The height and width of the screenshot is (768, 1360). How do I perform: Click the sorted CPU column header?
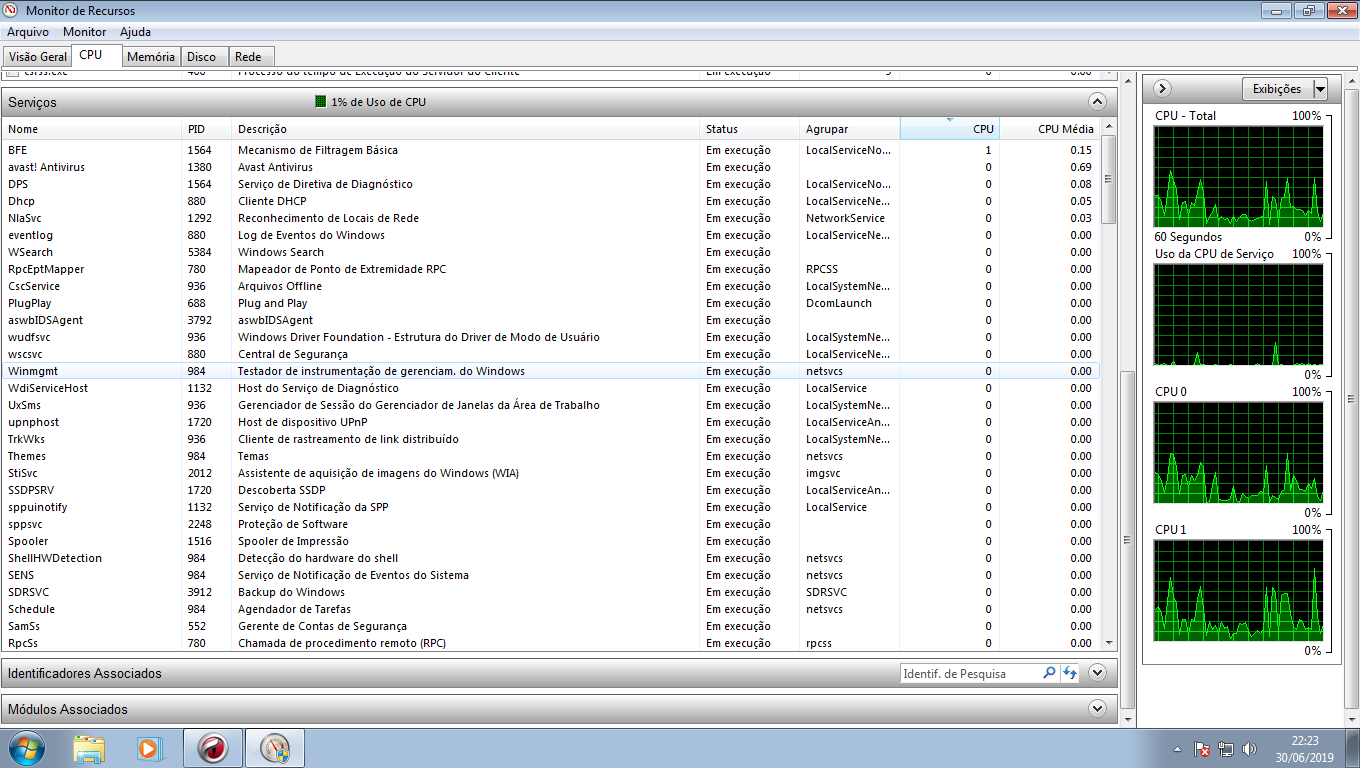949,129
